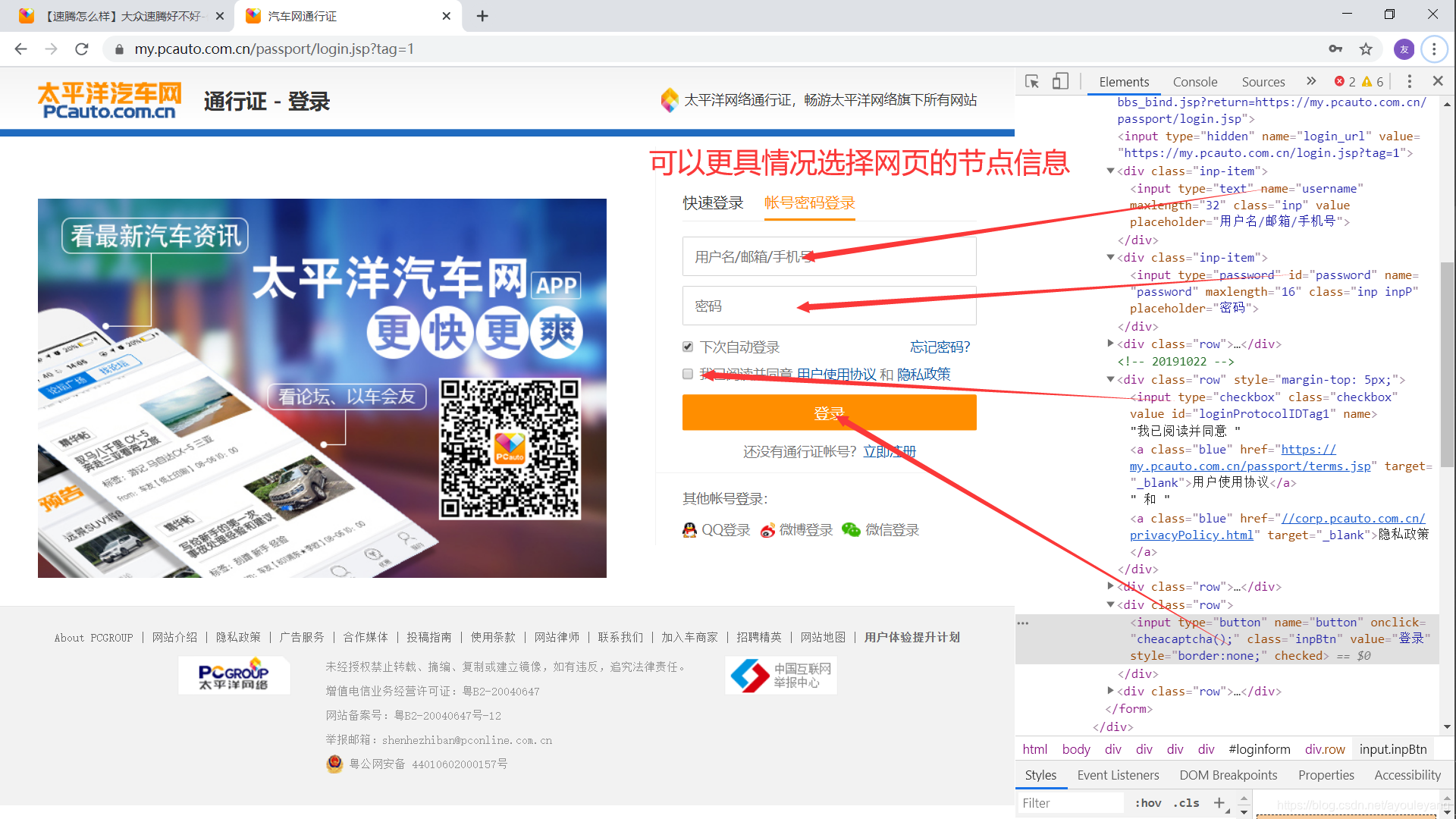
Task: Switch to the Sources tab
Action: pos(1263,81)
